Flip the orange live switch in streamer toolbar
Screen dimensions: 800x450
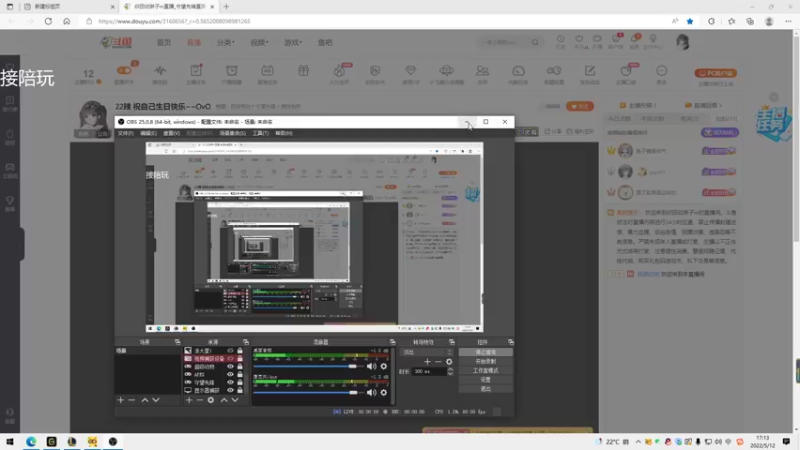pos(124,70)
